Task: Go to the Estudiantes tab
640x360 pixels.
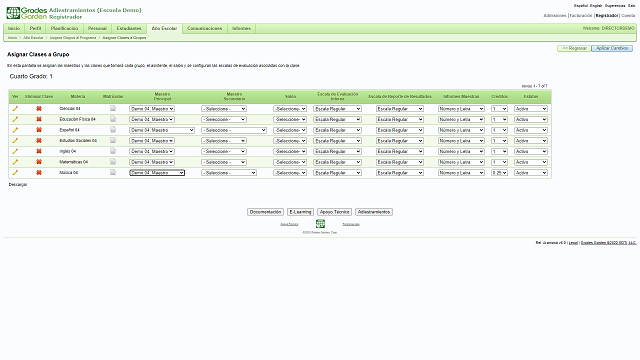Action: click(x=129, y=29)
